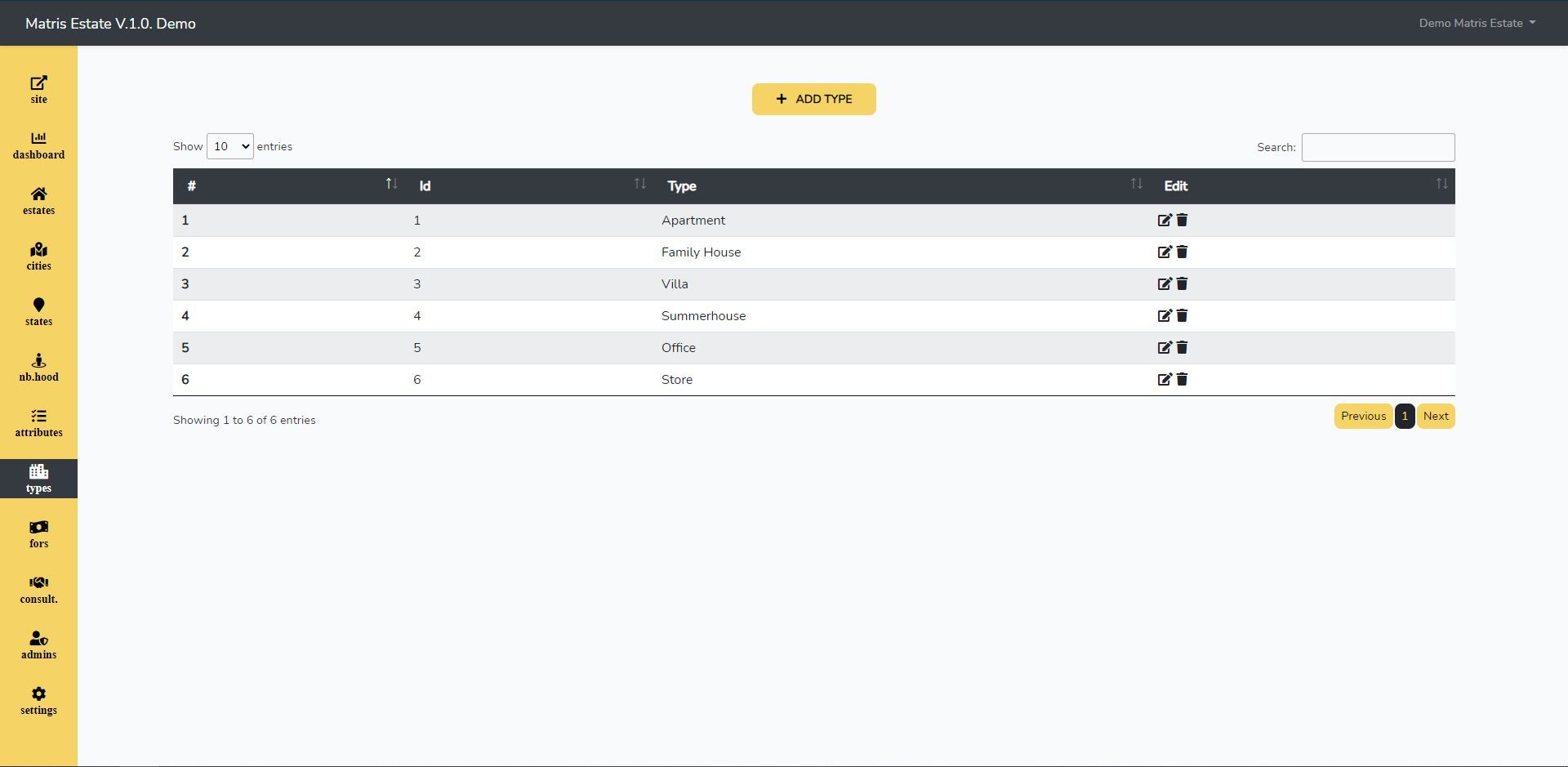Open nb.hood section in sidebar
Viewport: 1568px width, 767px height.
38,368
